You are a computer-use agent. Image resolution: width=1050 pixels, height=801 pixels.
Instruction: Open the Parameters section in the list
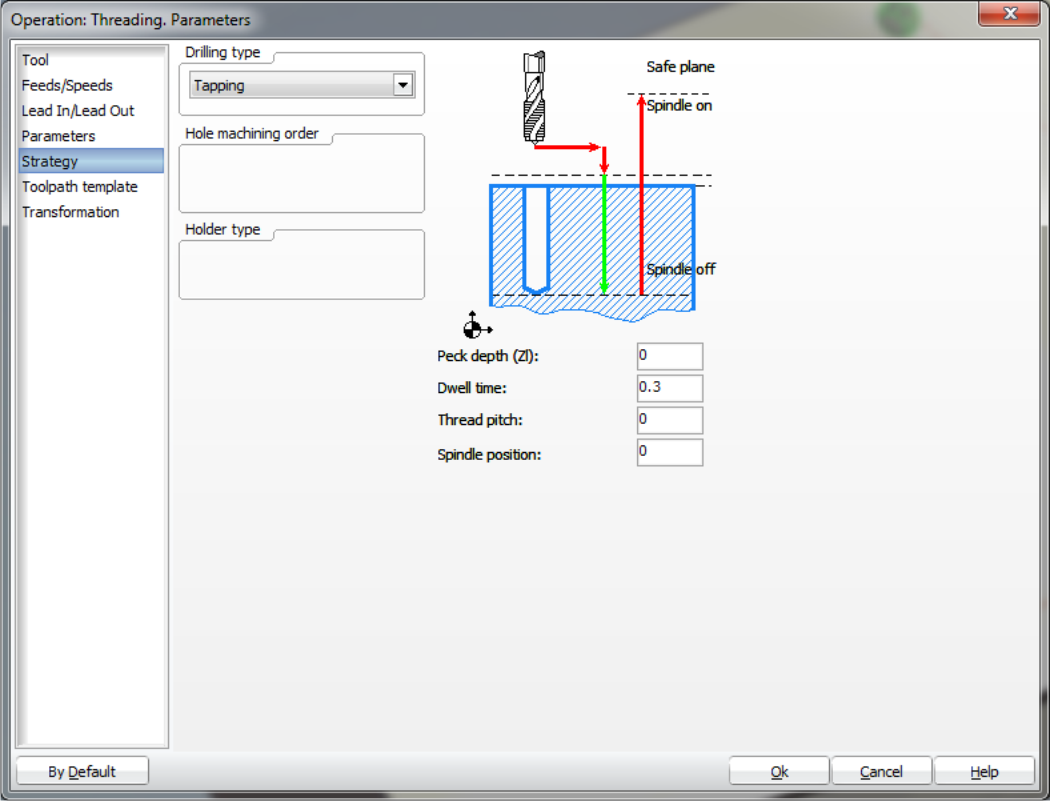[x=58, y=136]
